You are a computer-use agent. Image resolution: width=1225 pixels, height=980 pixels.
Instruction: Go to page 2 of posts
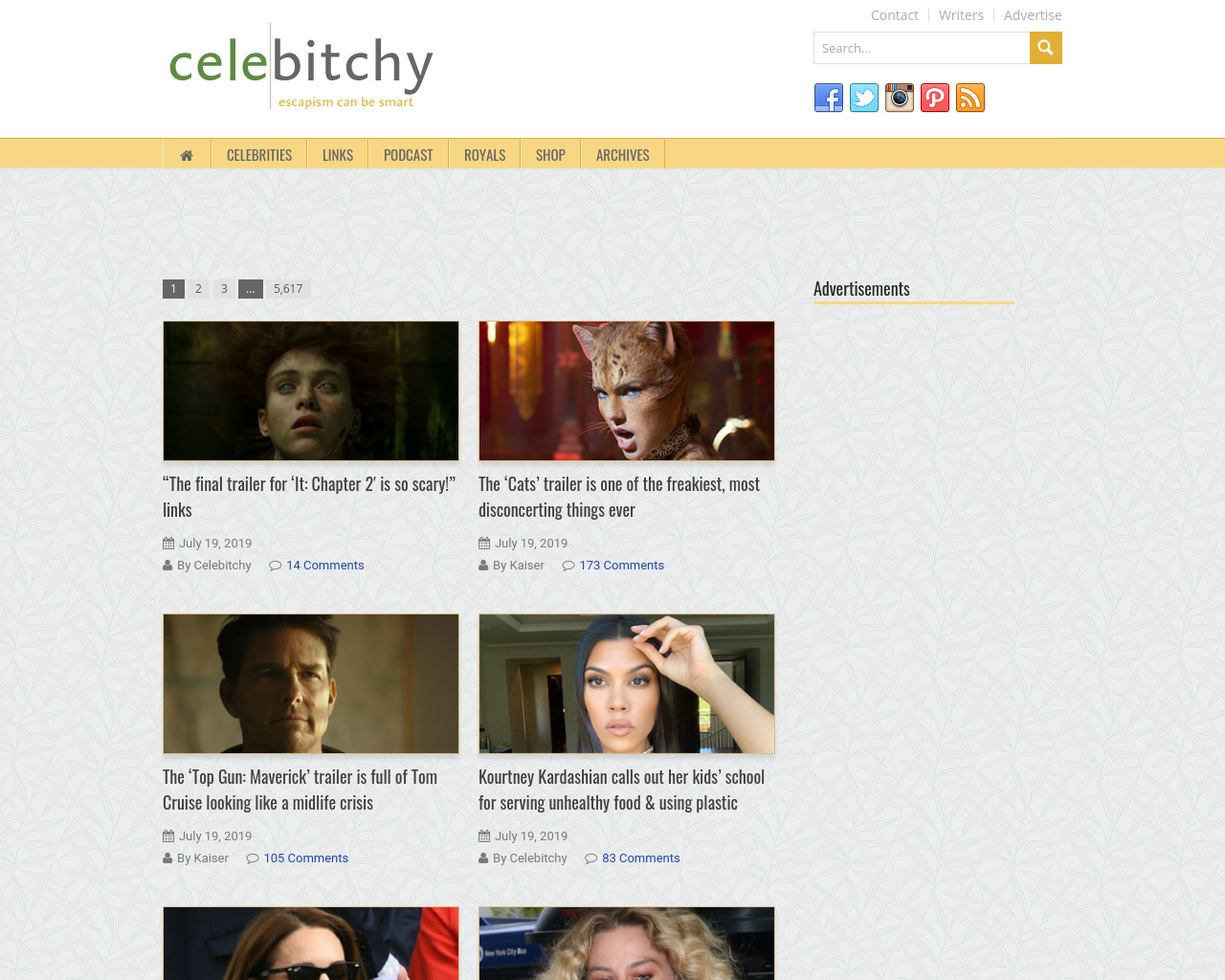click(x=198, y=288)
